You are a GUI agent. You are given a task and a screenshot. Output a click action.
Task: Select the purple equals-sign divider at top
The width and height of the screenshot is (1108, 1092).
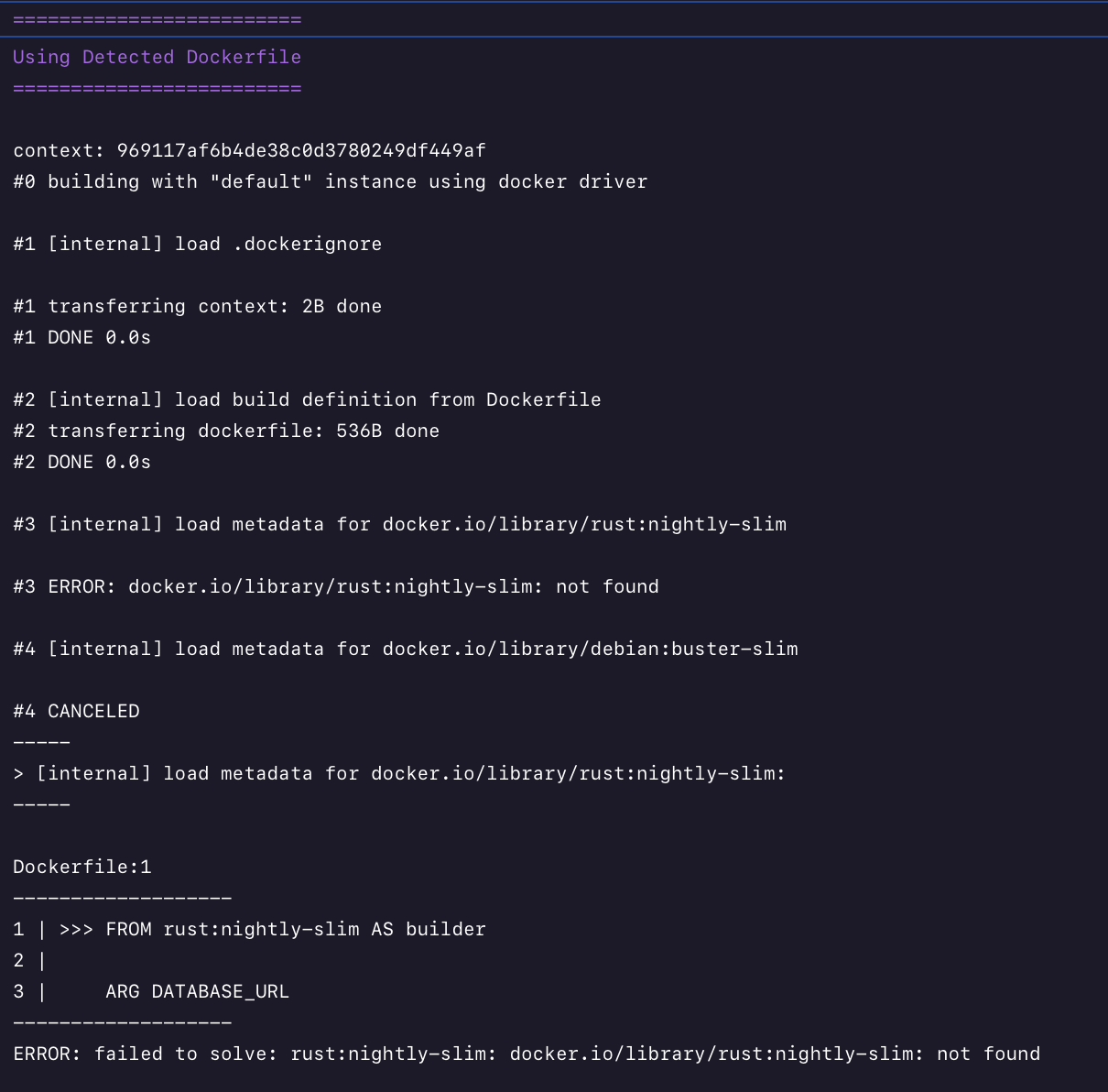[x=157, y=18]
